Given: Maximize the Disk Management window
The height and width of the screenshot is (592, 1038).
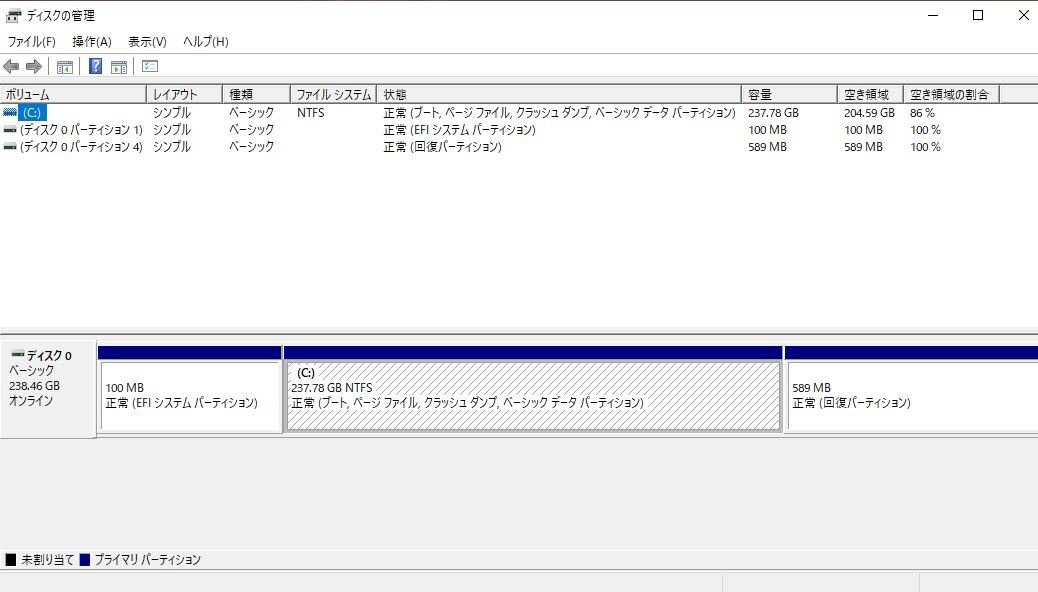Looking at the screenshot, I should coord(978,15).
